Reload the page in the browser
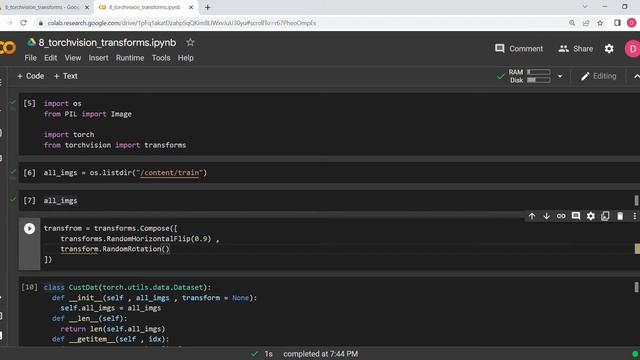The height and width of the screenshot is (360, 640). click(23, 23)
